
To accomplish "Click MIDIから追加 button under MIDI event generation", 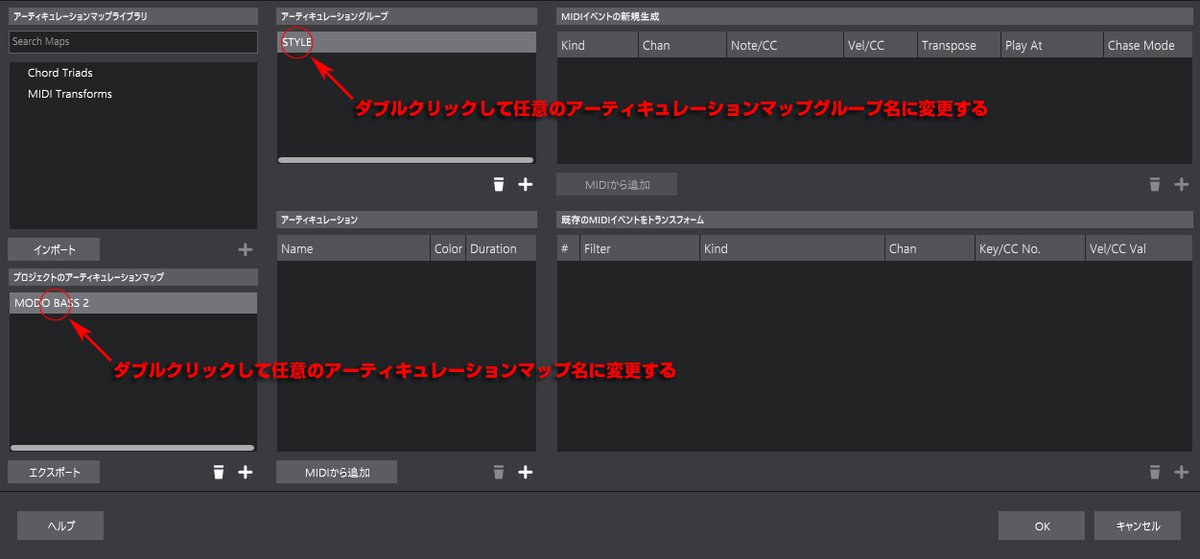I will 617,184.
